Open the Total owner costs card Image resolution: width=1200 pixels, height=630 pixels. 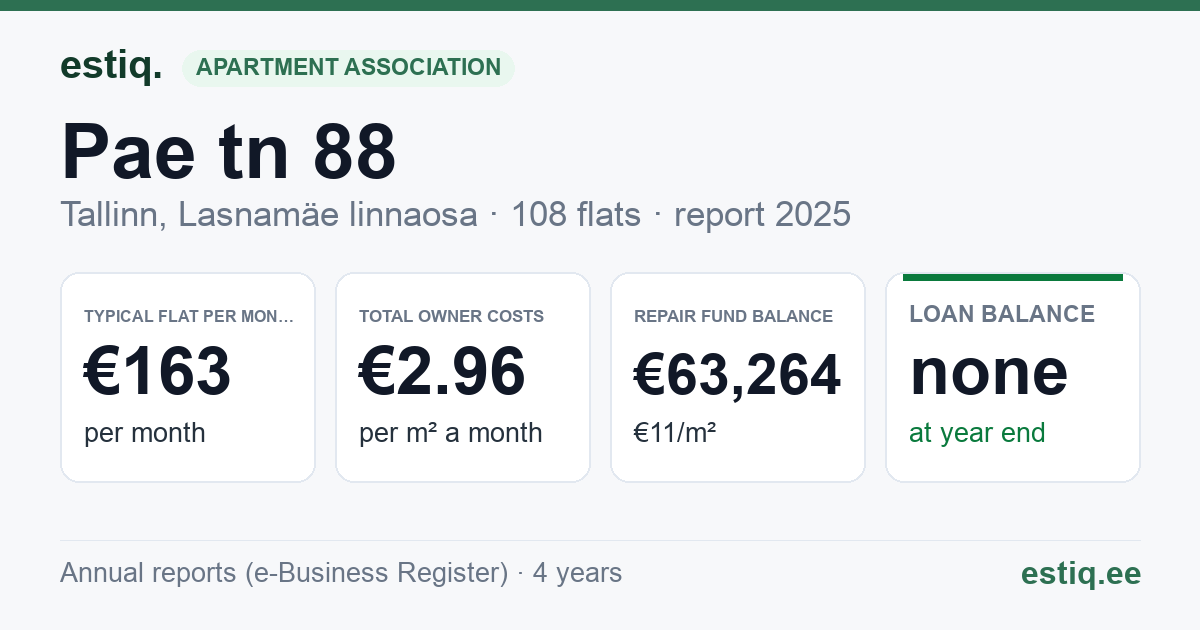[463, 377]
